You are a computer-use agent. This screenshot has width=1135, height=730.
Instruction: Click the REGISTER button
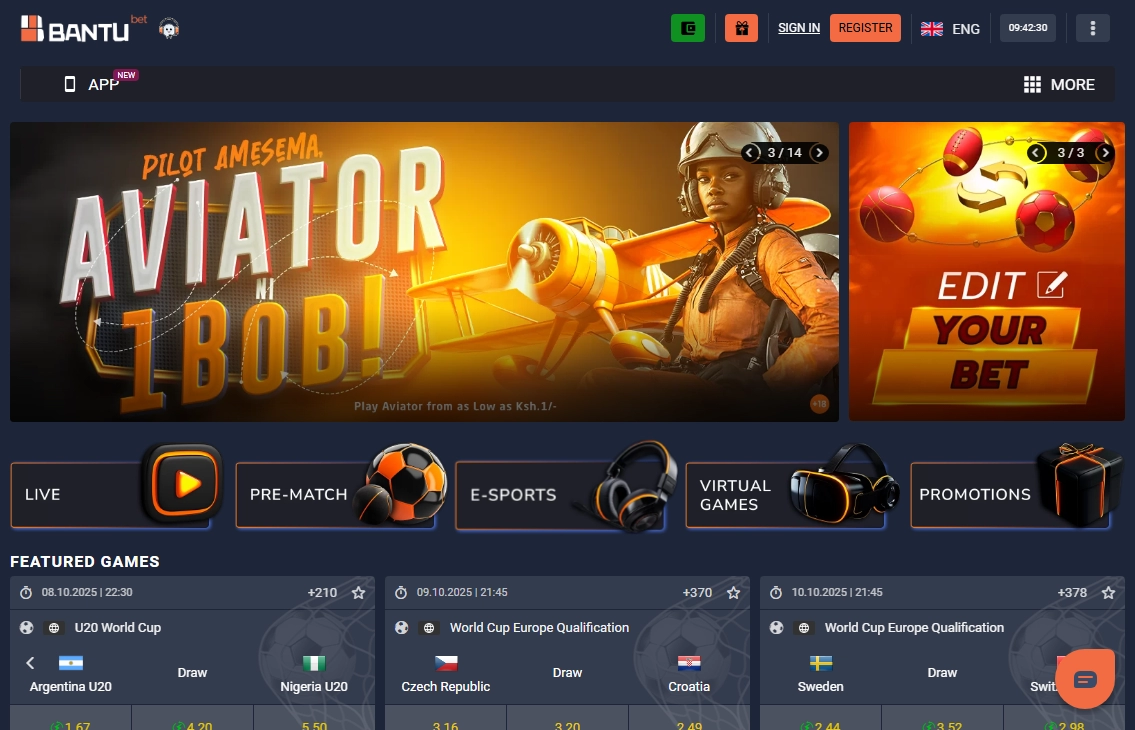pos(865,28)
